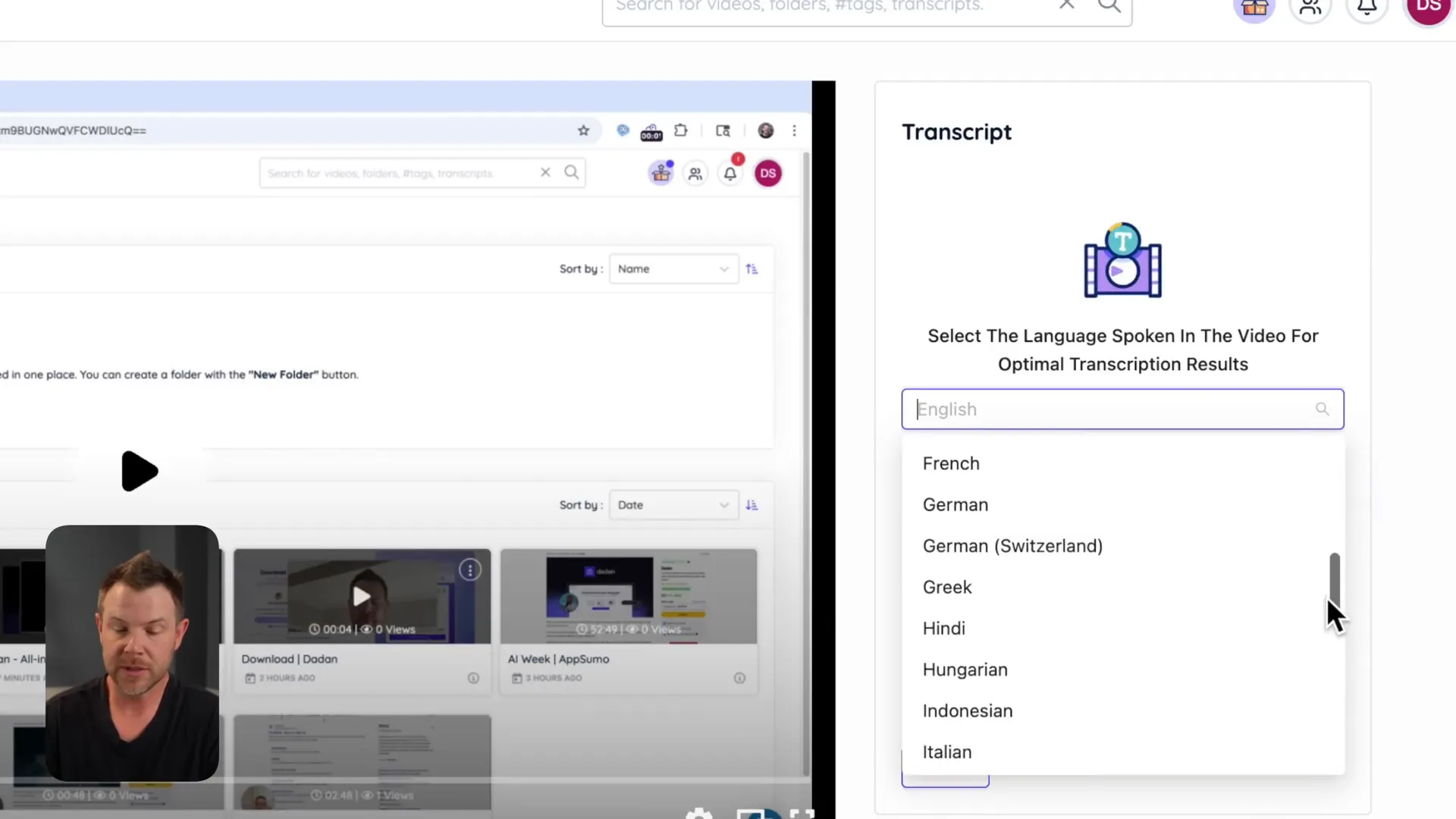Select Greek from language list
Viewport: 1456px width, 819px height.
click(x=1122, y=587)
